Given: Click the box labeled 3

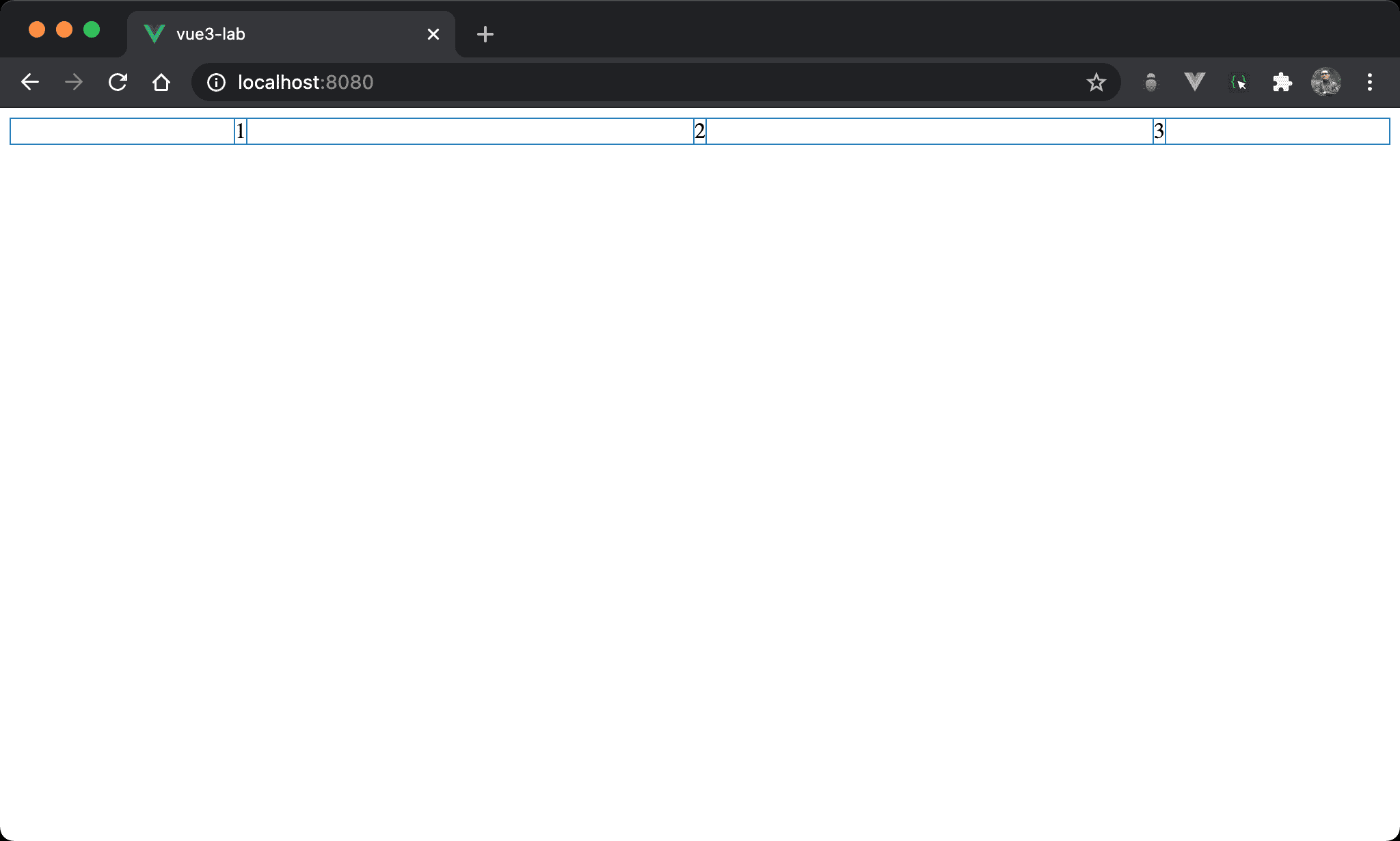Looking at the screenshot, I should [1159, 131].
